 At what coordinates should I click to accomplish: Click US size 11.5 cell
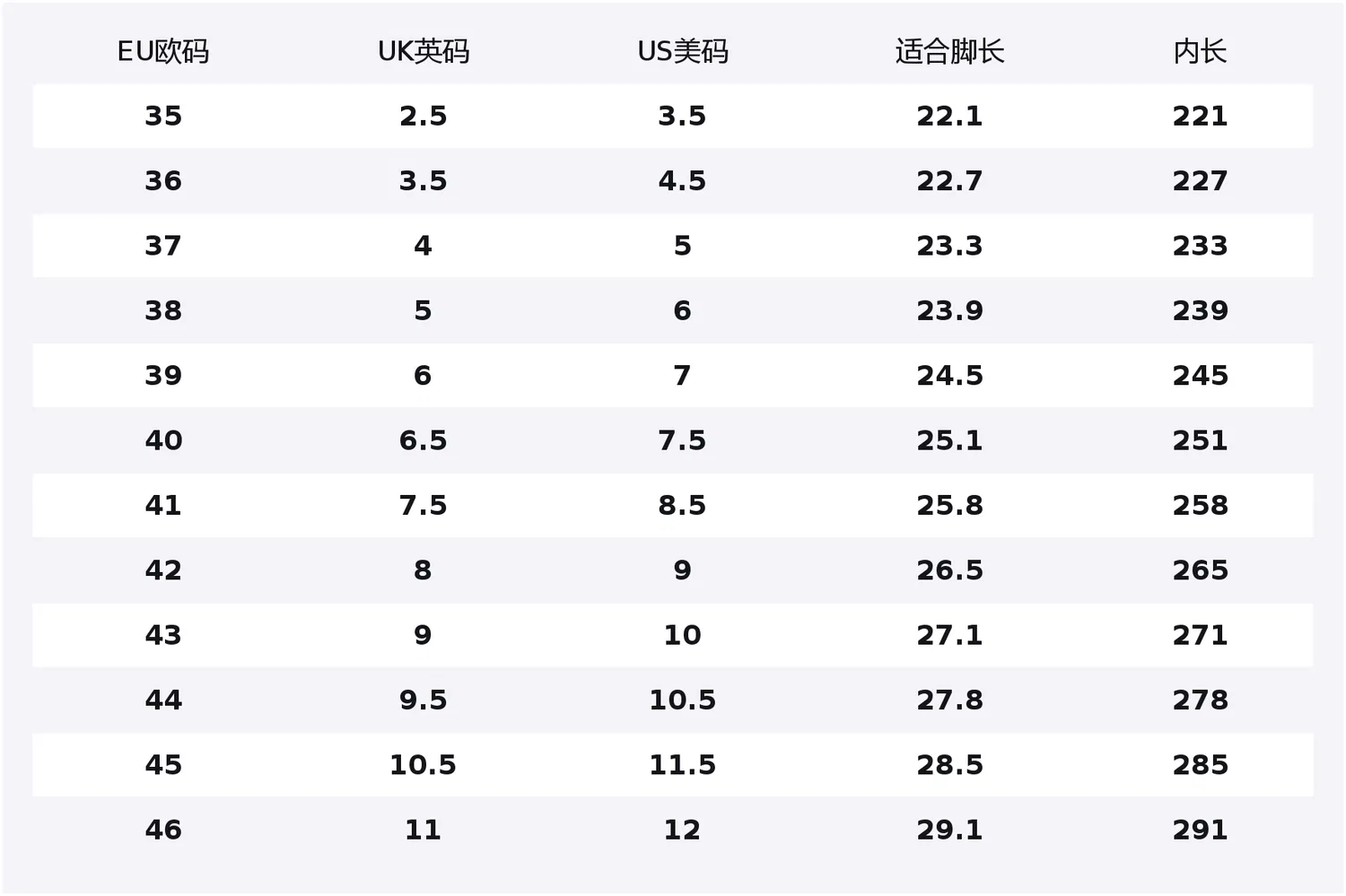683,765
